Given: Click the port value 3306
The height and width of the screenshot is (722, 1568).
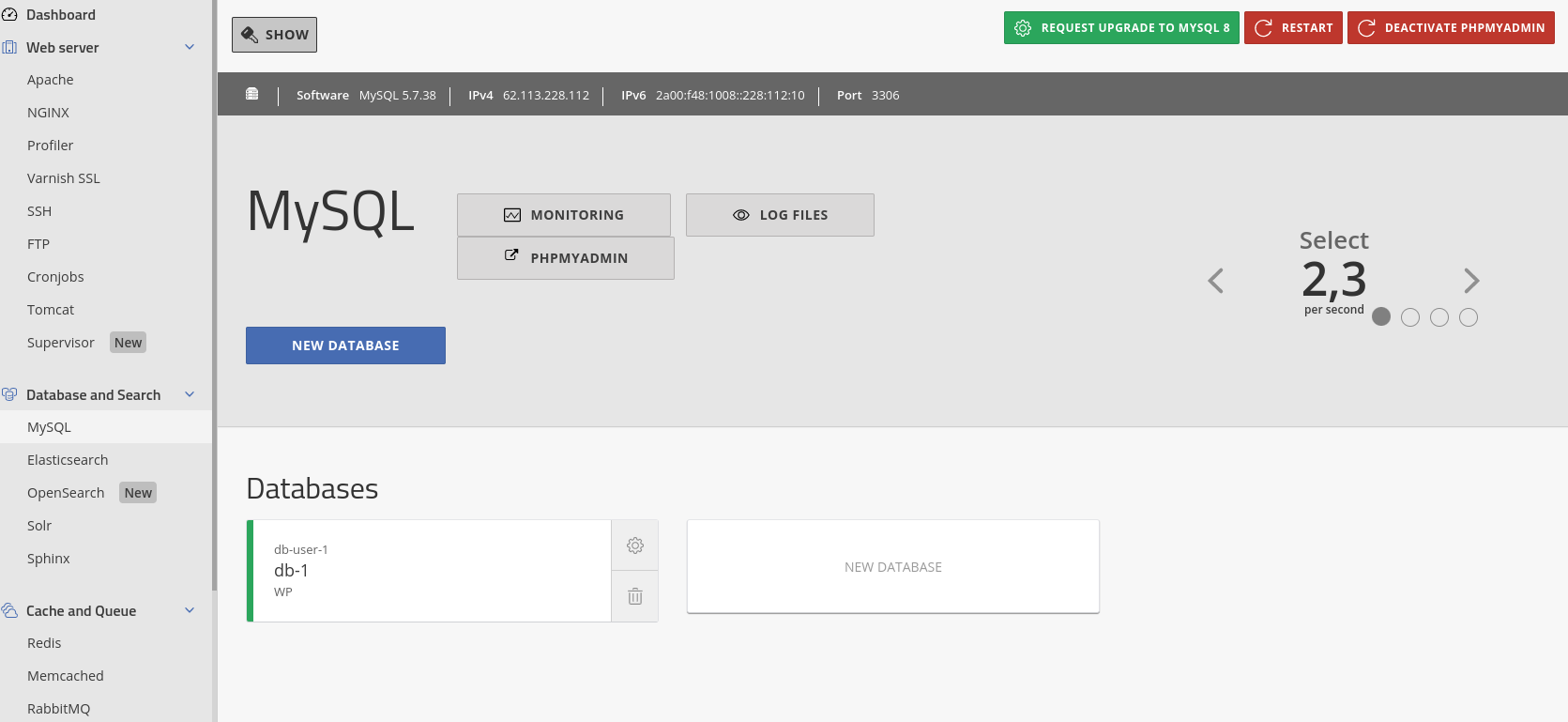Looking at the screenshot, I should coord(885,96).
